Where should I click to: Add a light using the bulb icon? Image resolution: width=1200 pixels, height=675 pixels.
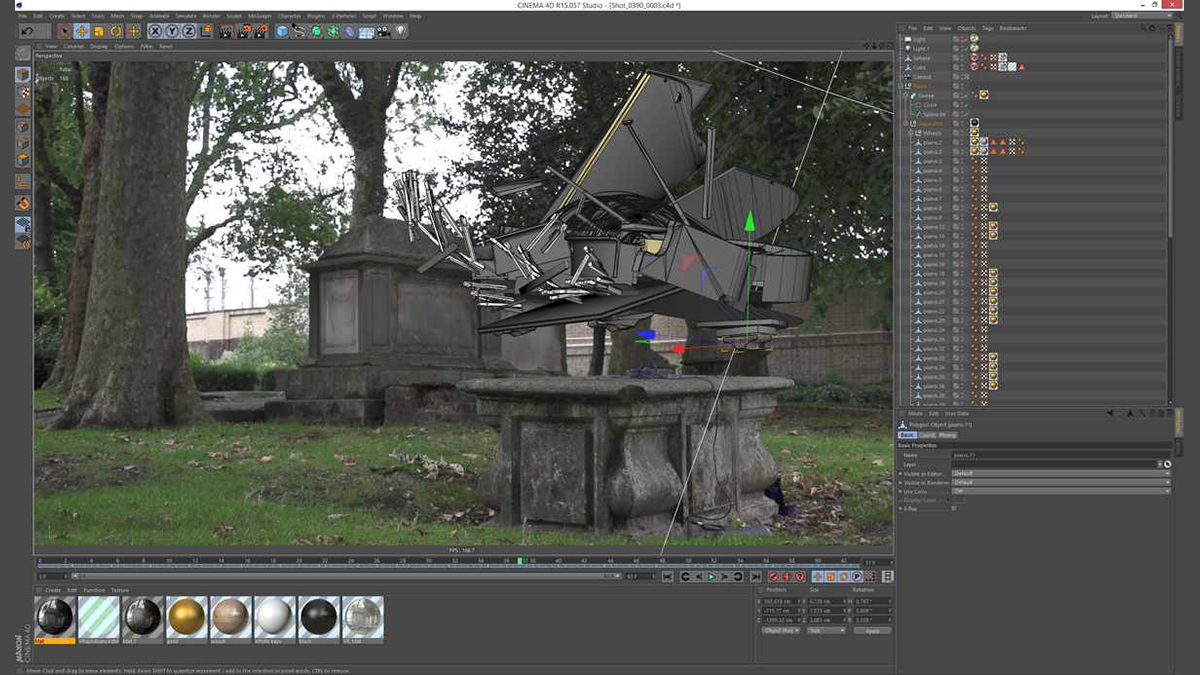tap(401, 31)
